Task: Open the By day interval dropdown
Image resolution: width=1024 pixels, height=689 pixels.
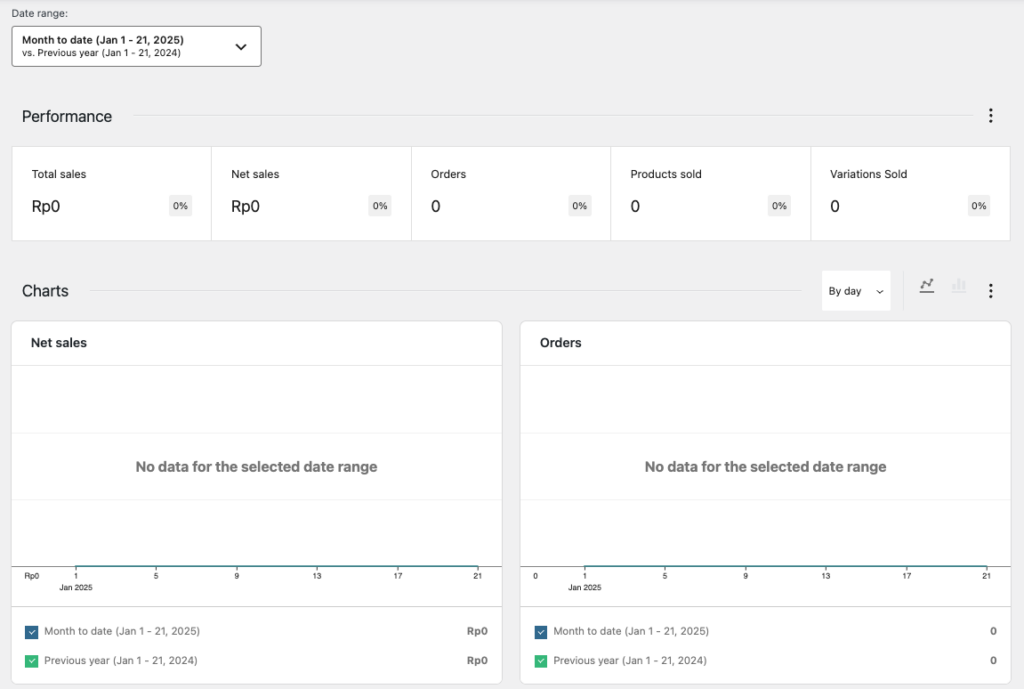Action: point(856,290)
